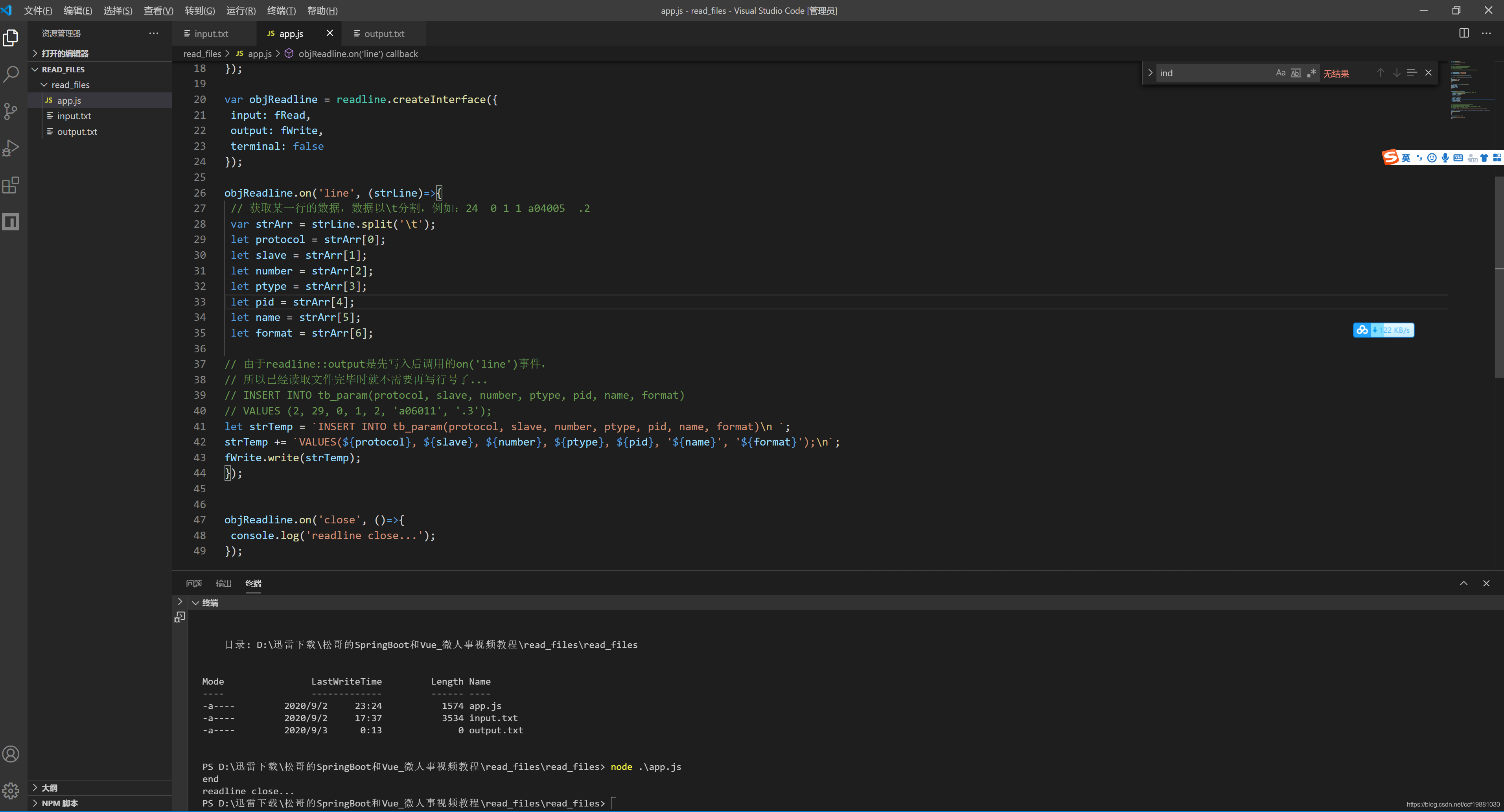
Task: Click the microphone icon on the Sogou input bar
Action: (1445, 157)
